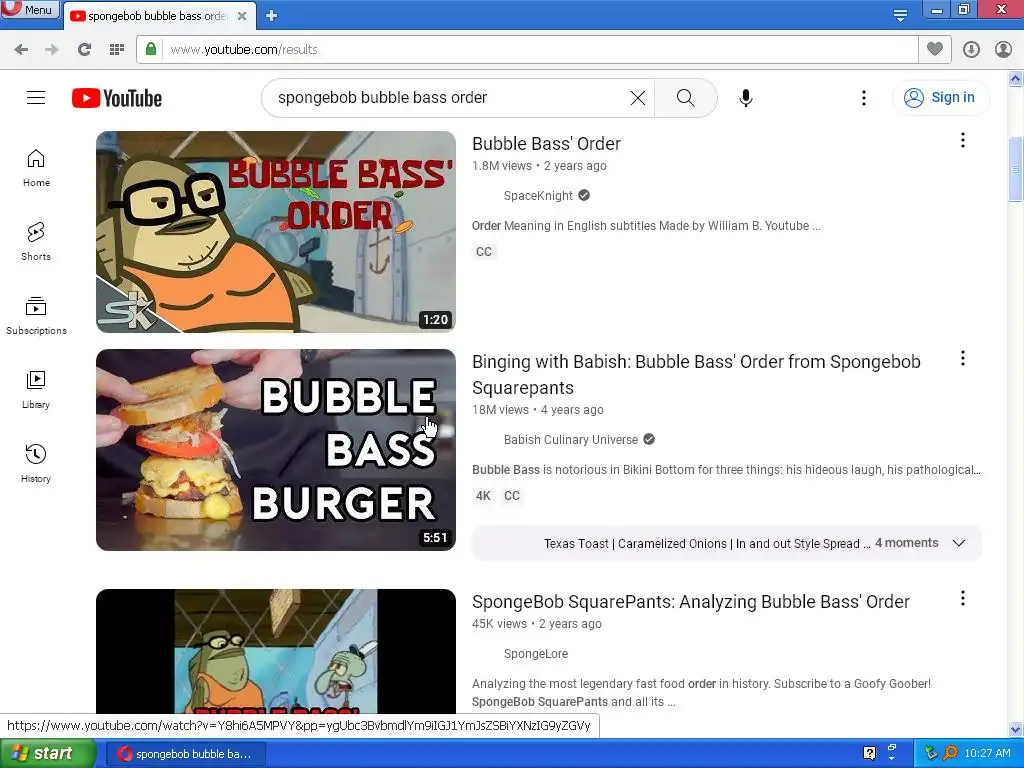Open the SpongeLore video thumbnail
The image size is (1024, 768).
click(276, 651)
